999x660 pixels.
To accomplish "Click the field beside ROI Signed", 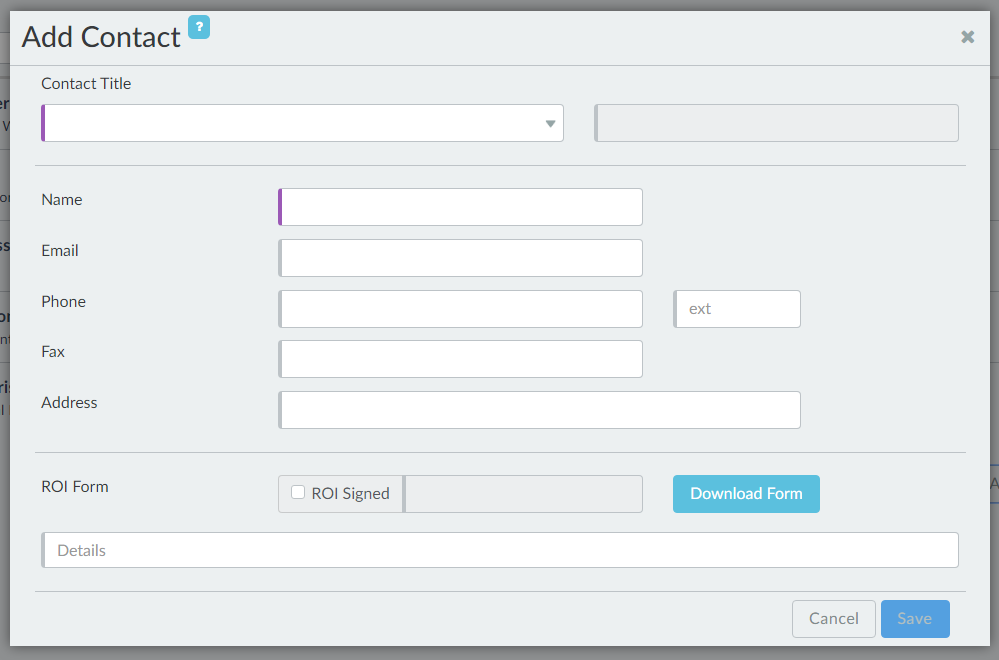I will [524, 494].
